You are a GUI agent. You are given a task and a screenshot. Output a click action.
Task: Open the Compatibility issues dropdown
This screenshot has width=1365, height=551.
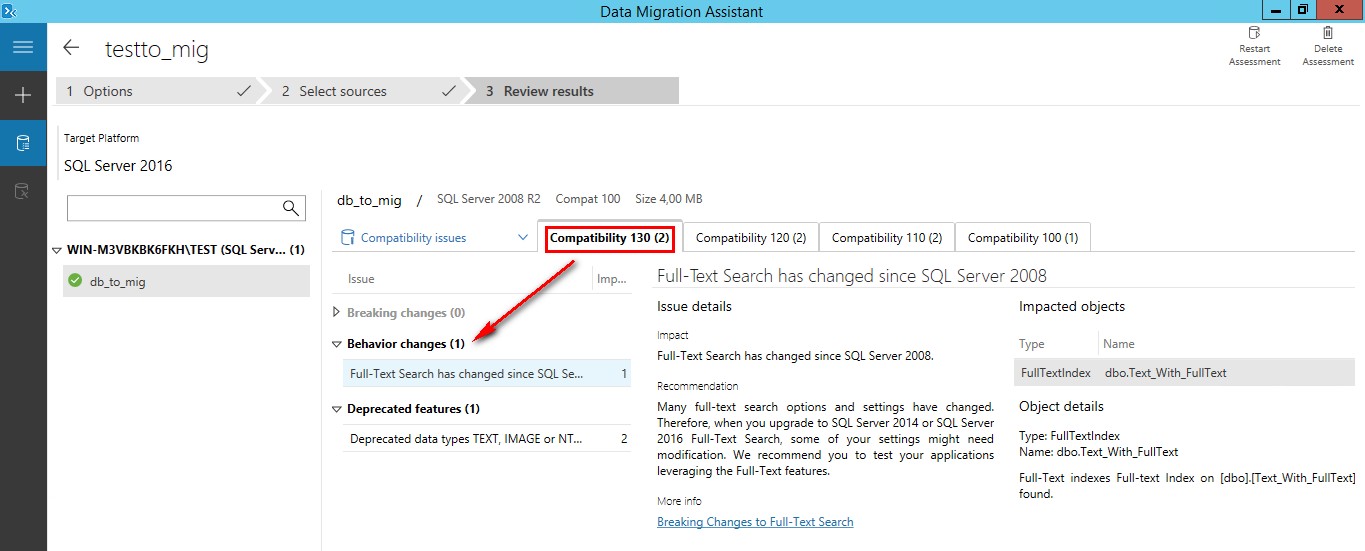point(523,238)
